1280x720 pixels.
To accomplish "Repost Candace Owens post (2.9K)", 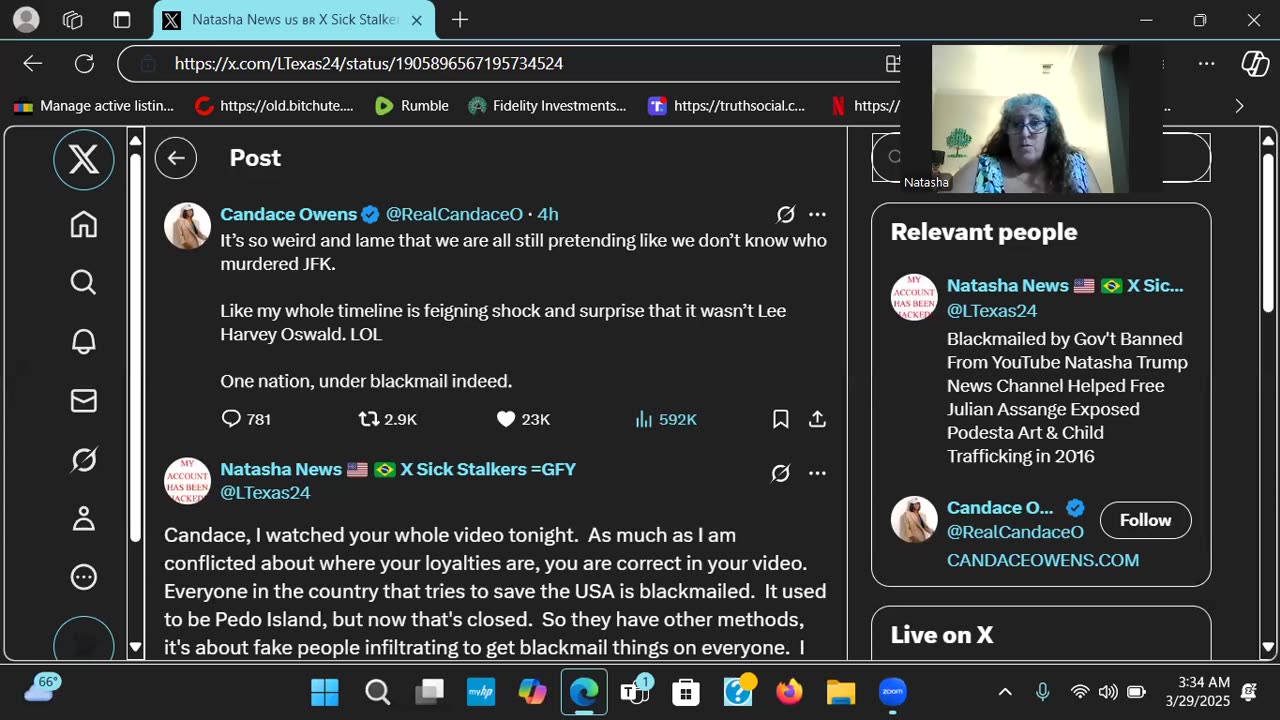I will [388, 419].
